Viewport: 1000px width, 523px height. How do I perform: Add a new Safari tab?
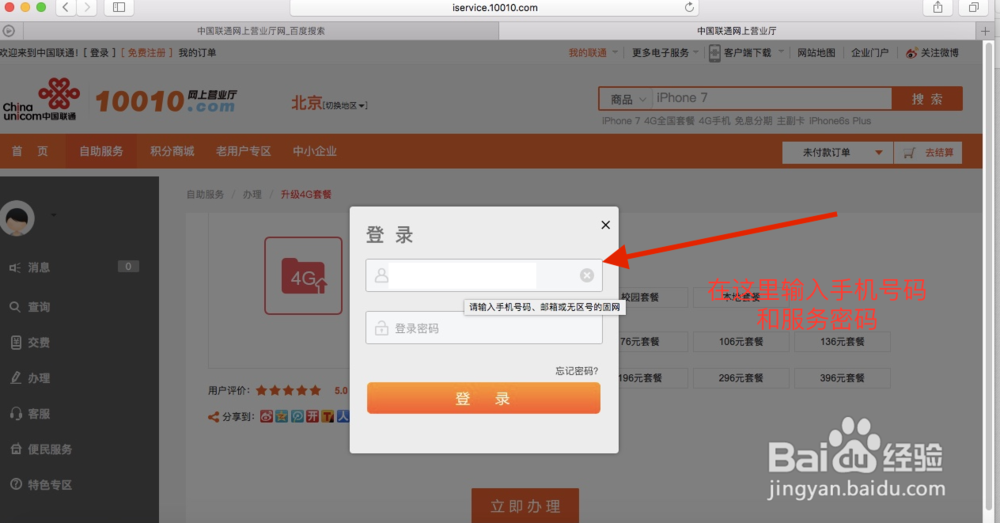tap(985, 31)
